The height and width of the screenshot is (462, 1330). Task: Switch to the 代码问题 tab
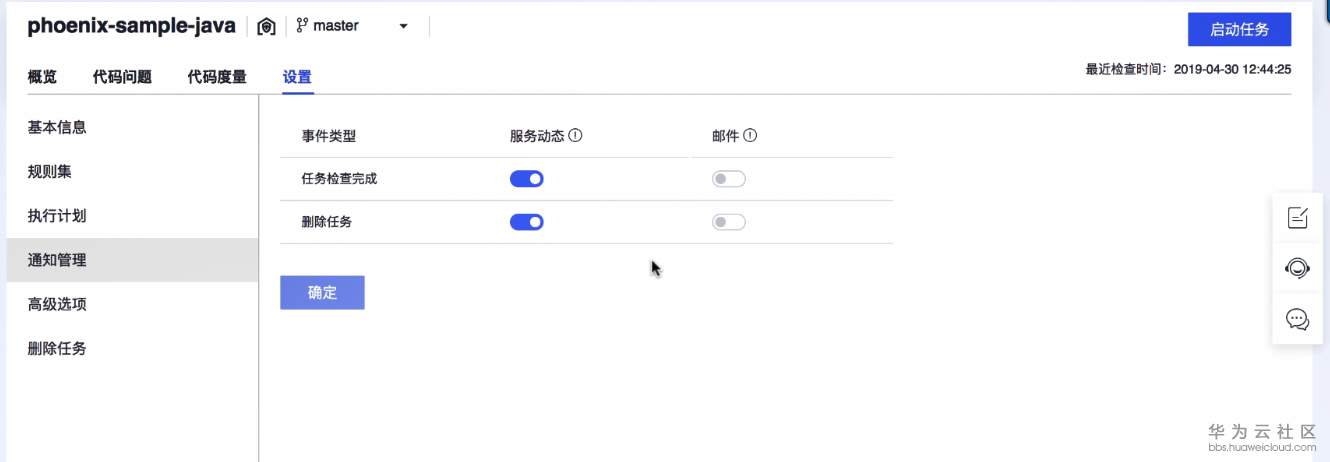122,77
